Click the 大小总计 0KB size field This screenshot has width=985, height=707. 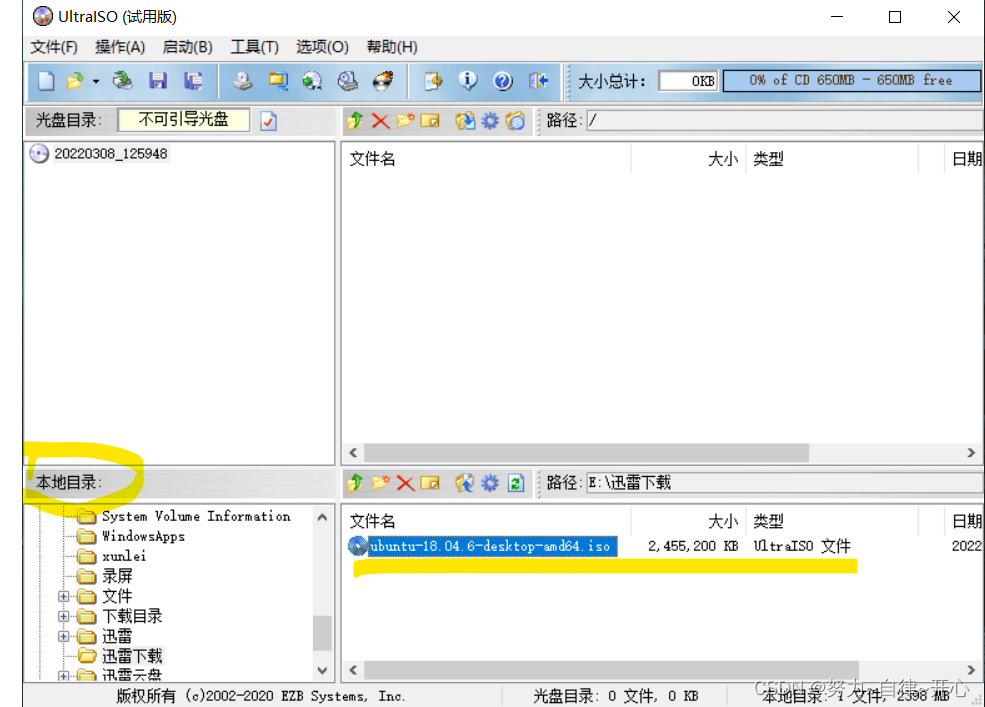[687, 81]
